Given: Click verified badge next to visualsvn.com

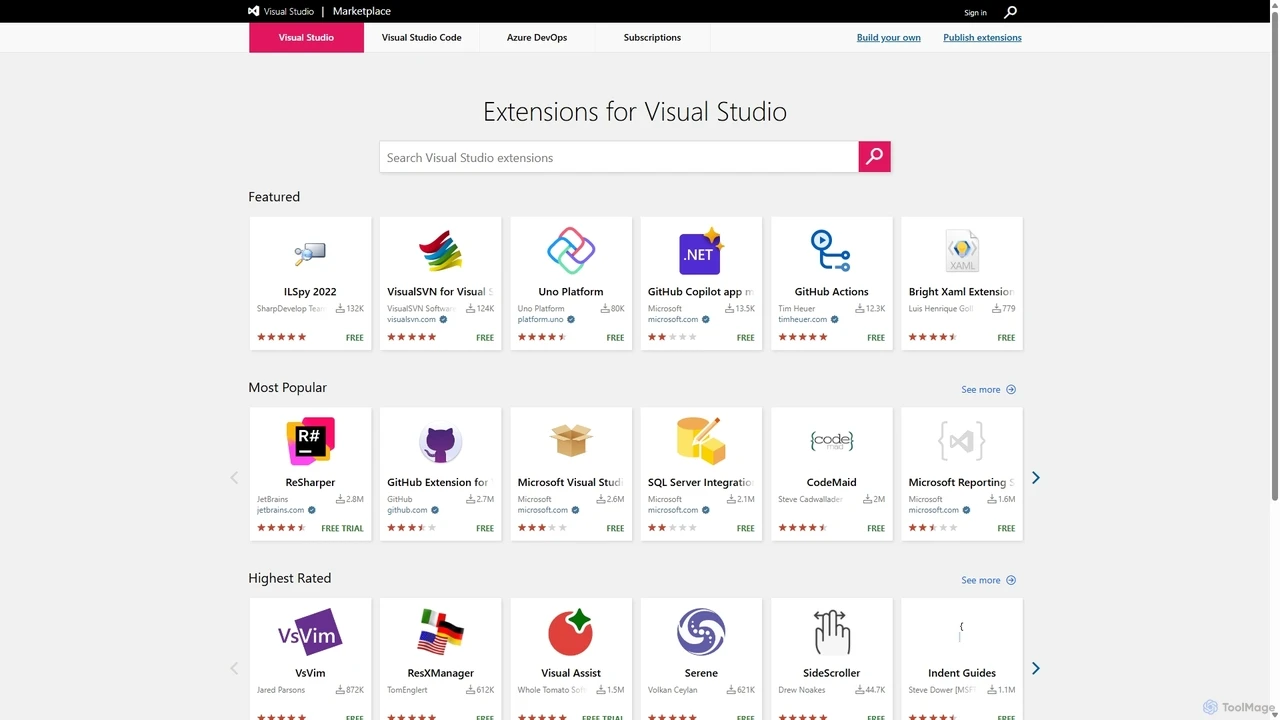Looking at the screenshot, I should tap(443, 320).
